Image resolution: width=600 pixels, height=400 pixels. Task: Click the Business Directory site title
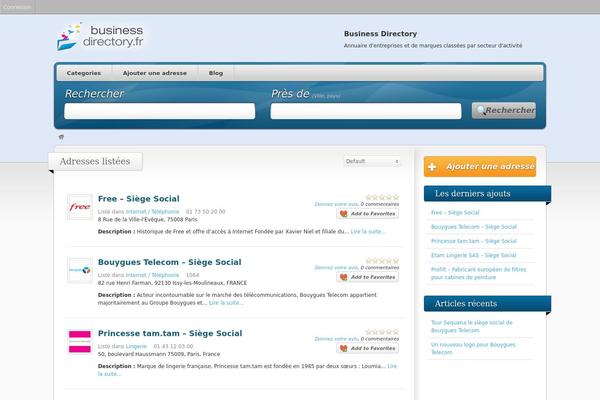coord(380,34)
